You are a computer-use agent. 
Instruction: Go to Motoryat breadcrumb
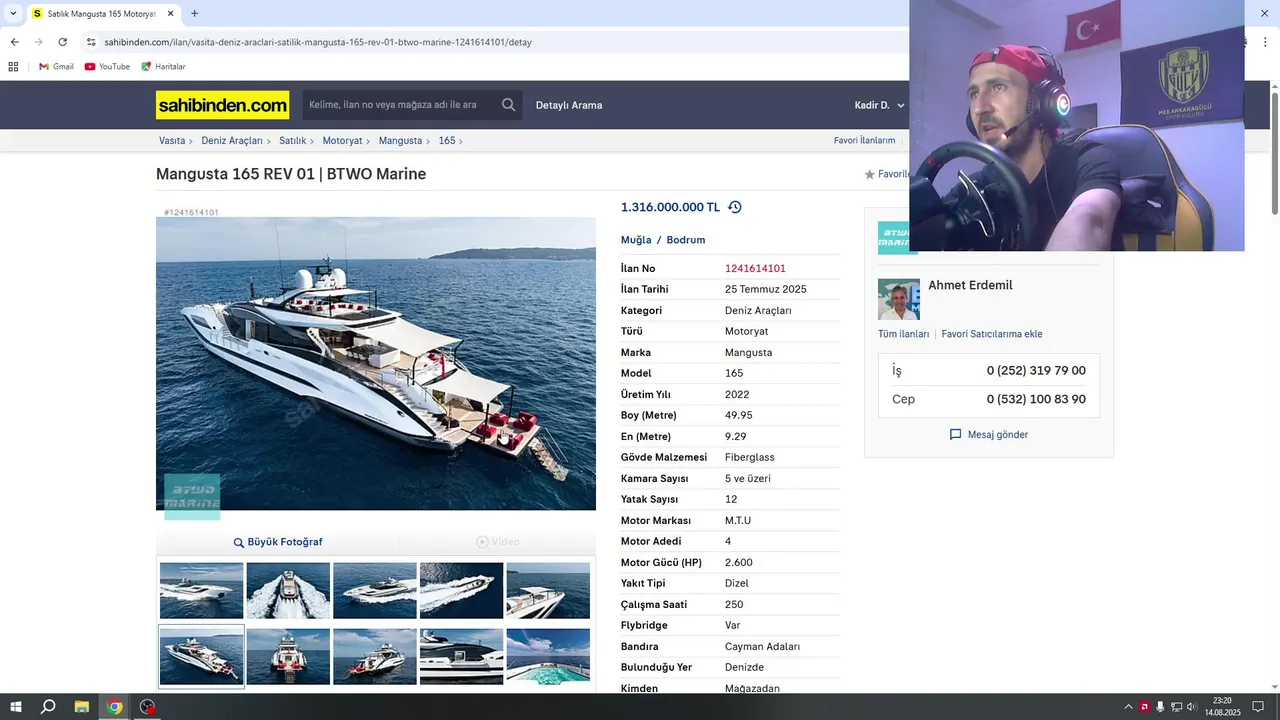(342, 141)
